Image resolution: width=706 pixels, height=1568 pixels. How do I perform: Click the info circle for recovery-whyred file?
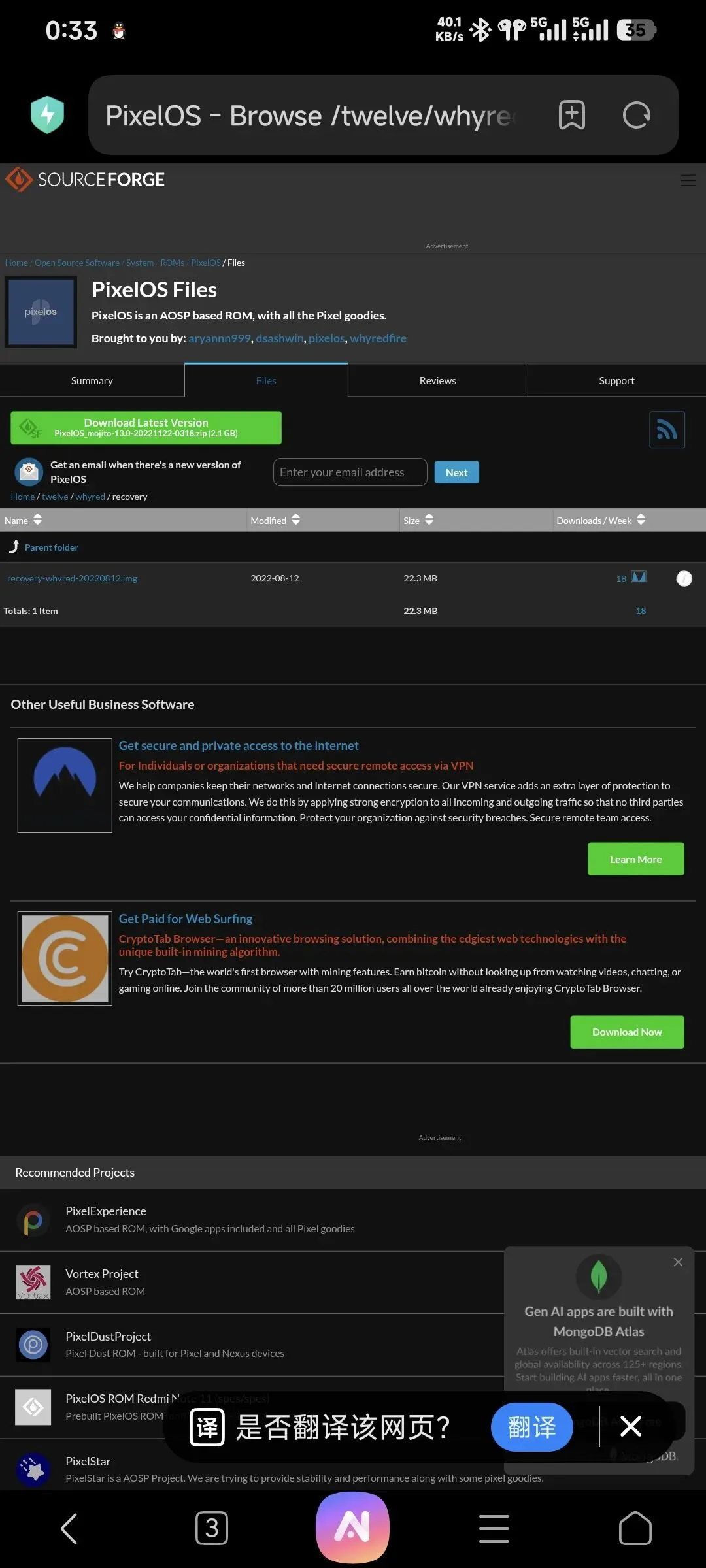684,578
